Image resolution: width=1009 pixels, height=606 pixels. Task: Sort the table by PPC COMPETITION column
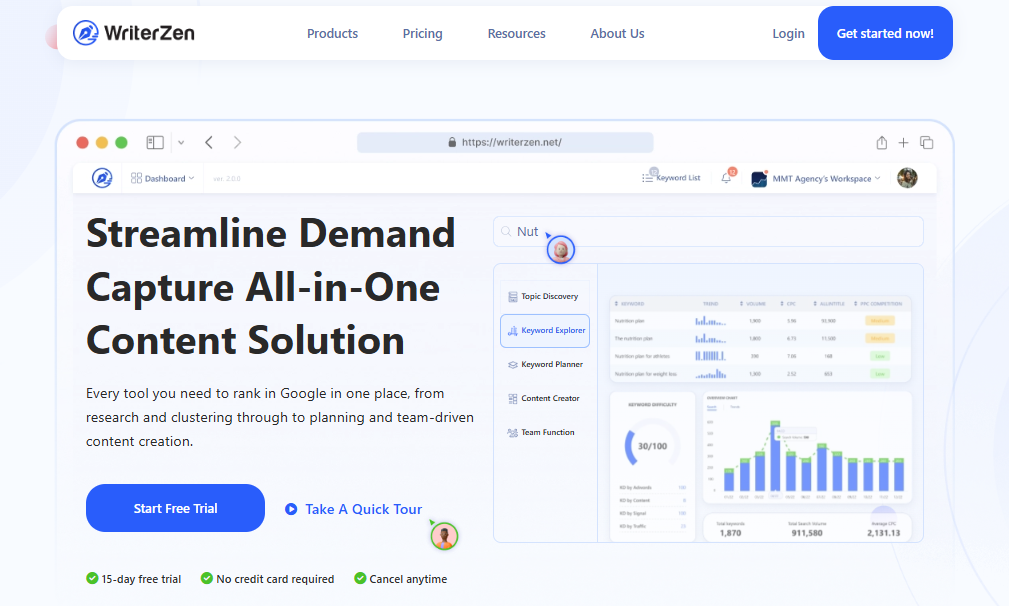(x=878, y=304)
